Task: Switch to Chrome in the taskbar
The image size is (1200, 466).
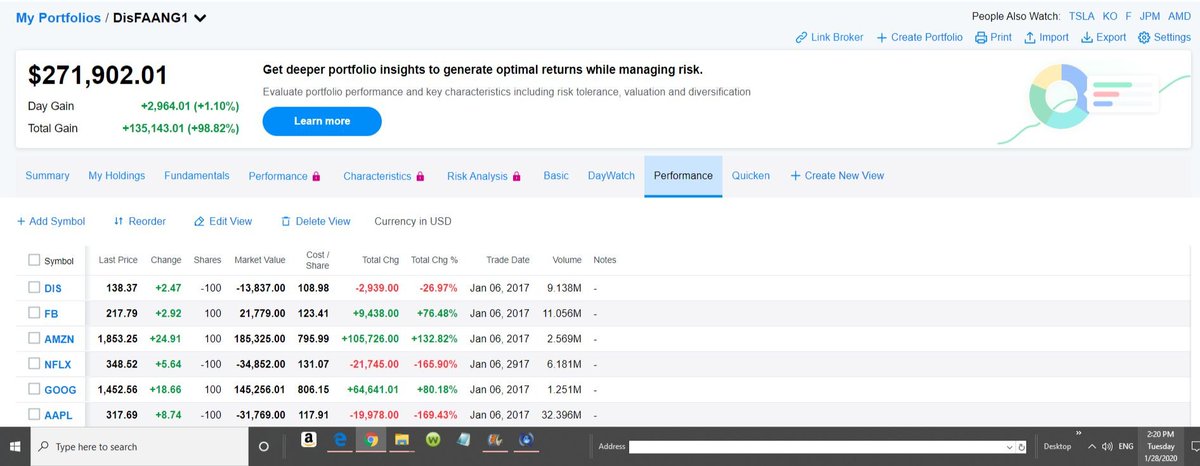Action: [x=371, y=440]
